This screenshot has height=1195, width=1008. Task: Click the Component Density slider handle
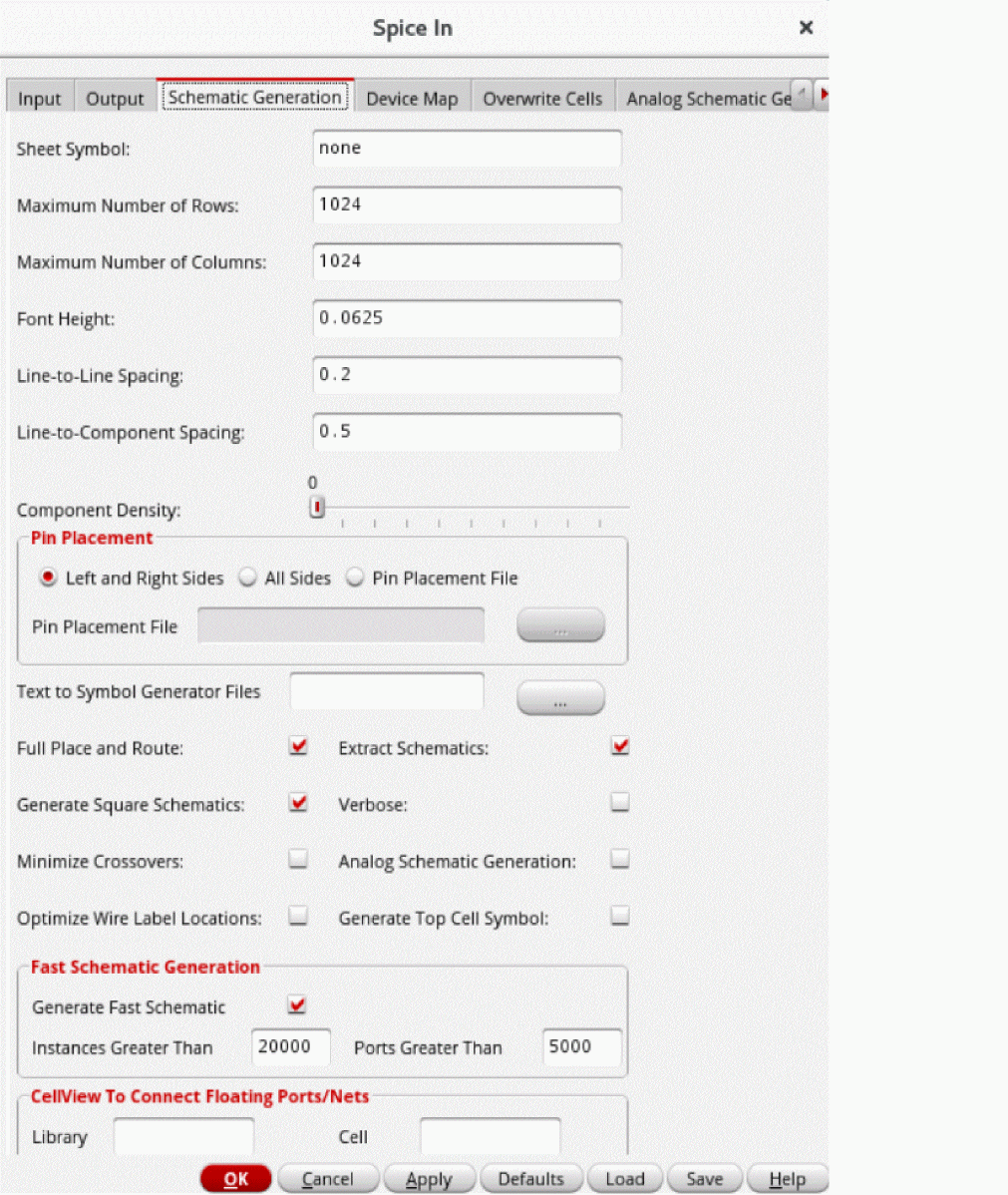click(x=317, y=507)
